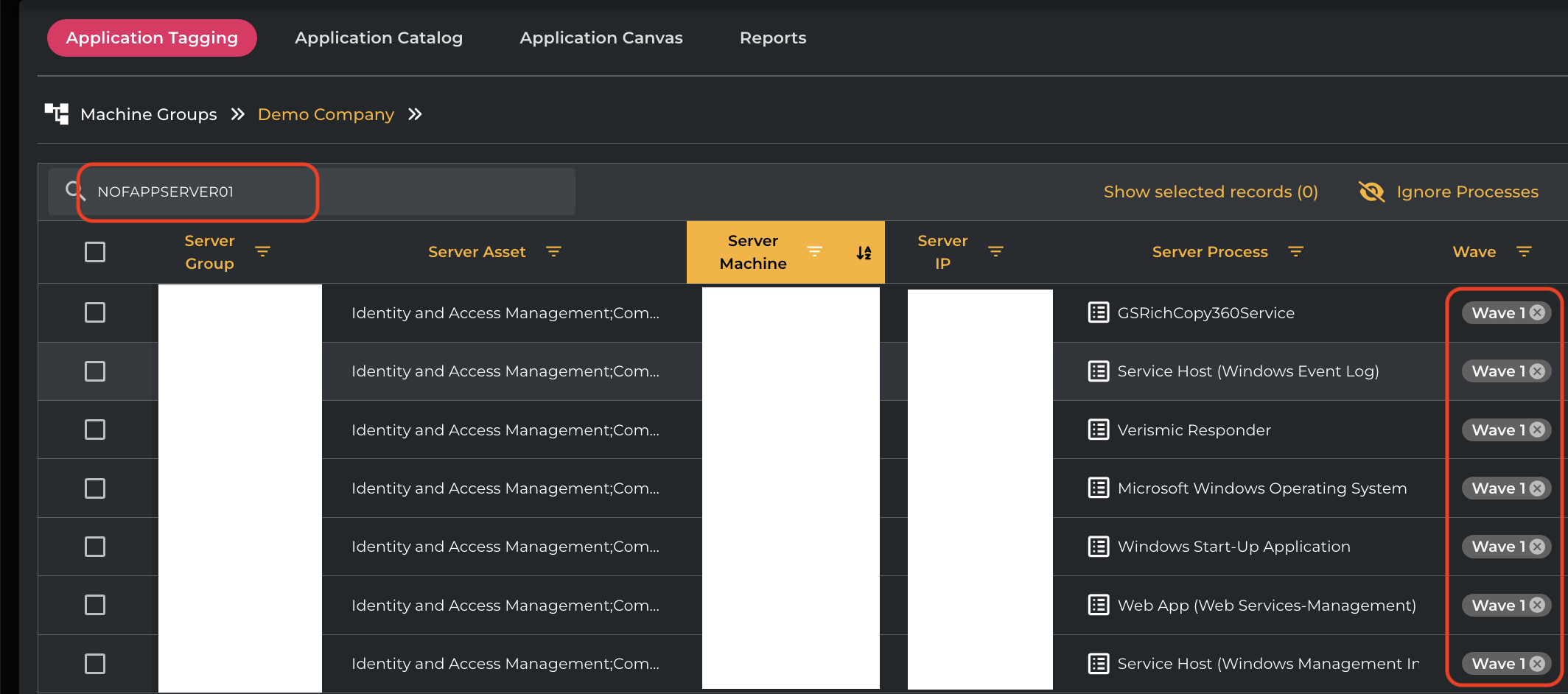The image size is (1568, 694).
Task: Open the Server Group column filter
Action: (x=262, y=252)
